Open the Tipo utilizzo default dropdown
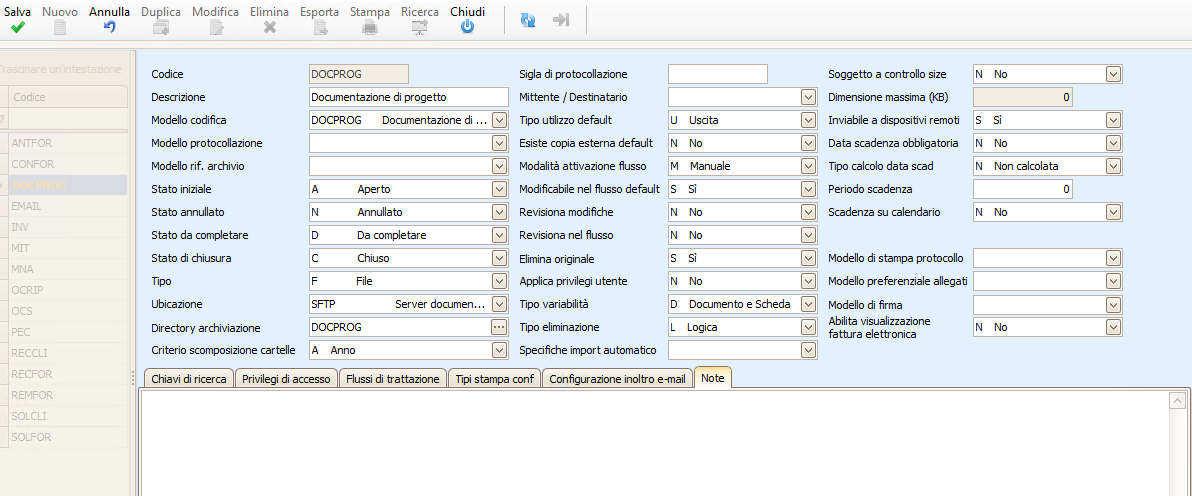Screen dimensions: 1192x496 tap(808, 120)
